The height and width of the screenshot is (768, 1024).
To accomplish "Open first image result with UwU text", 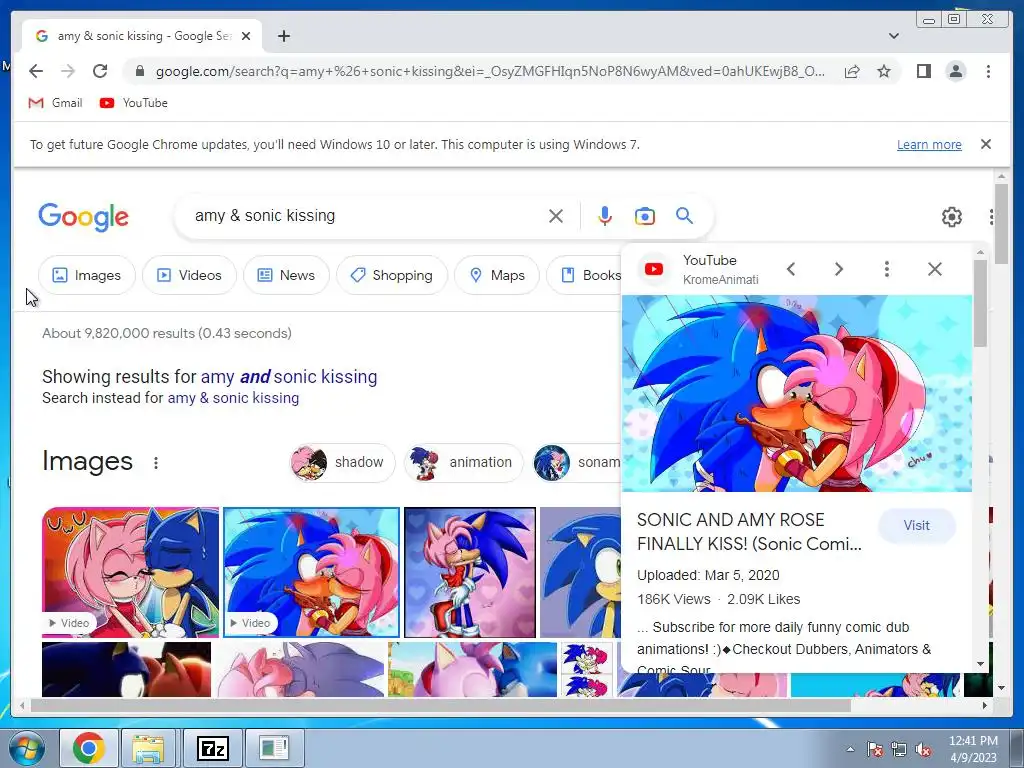I will click(x=130, y=572).
